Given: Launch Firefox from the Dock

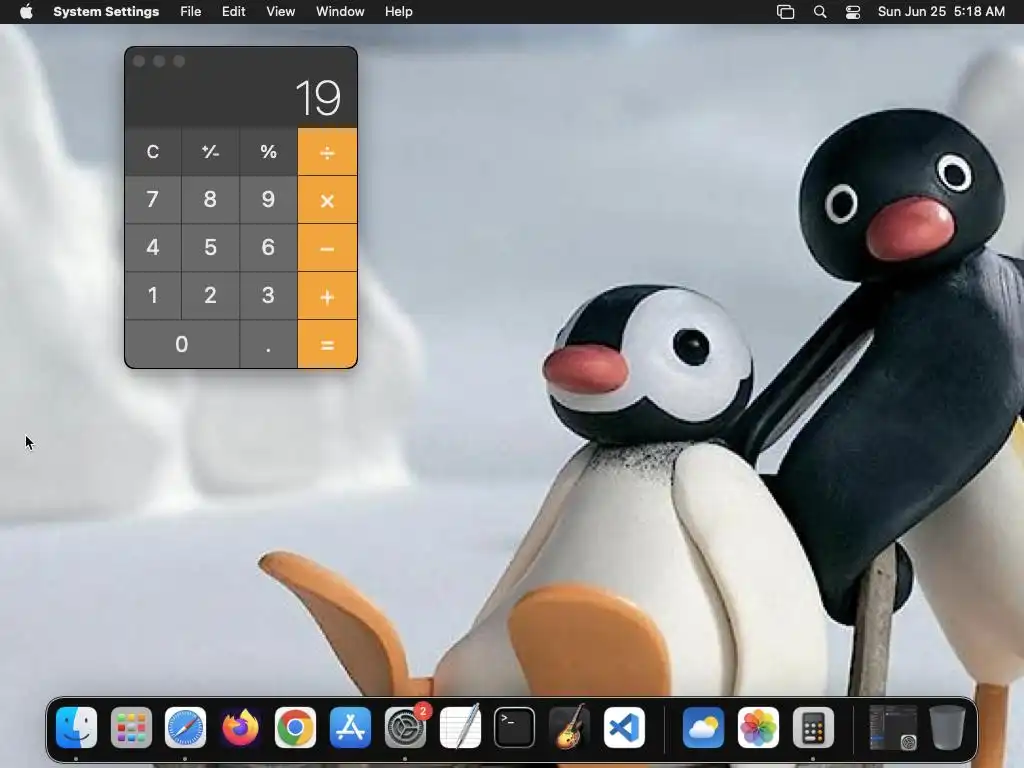Looking at the screenshot, I should pyautogui.click(x=240, y=728).
